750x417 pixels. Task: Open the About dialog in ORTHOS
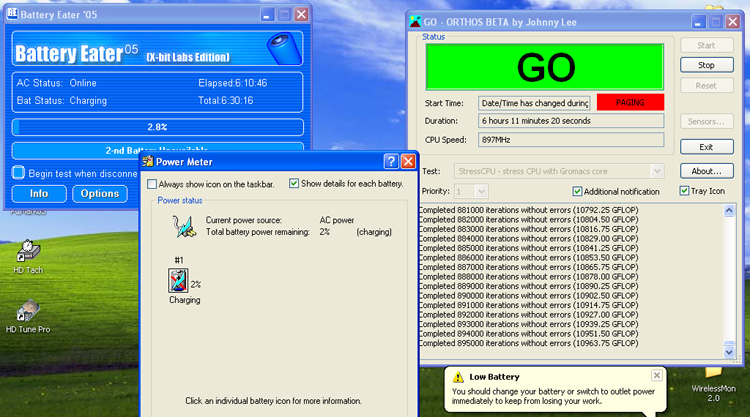point(706,171)
